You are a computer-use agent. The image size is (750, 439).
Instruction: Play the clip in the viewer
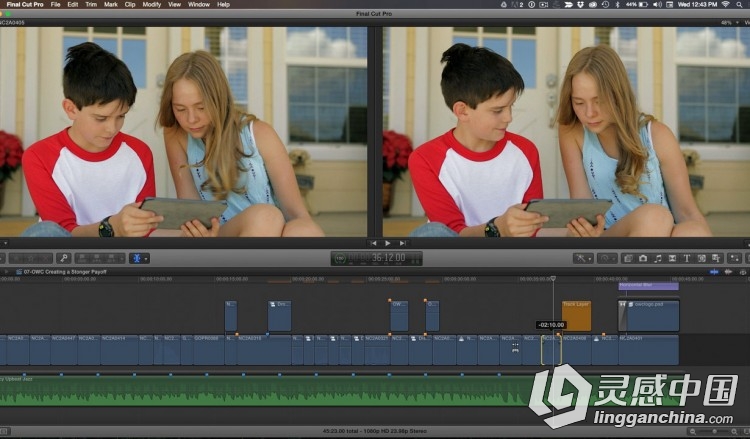tap(387, 243)
